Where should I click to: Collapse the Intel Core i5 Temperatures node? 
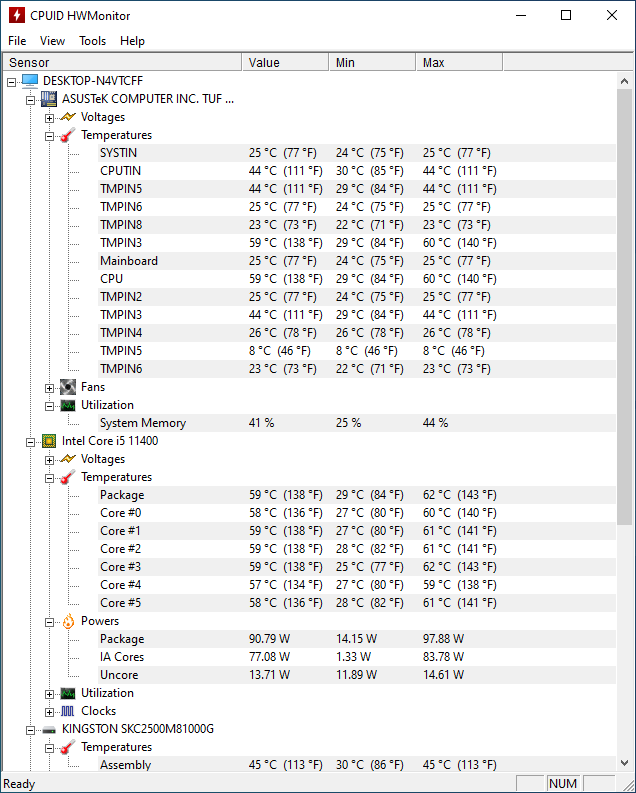49,477
